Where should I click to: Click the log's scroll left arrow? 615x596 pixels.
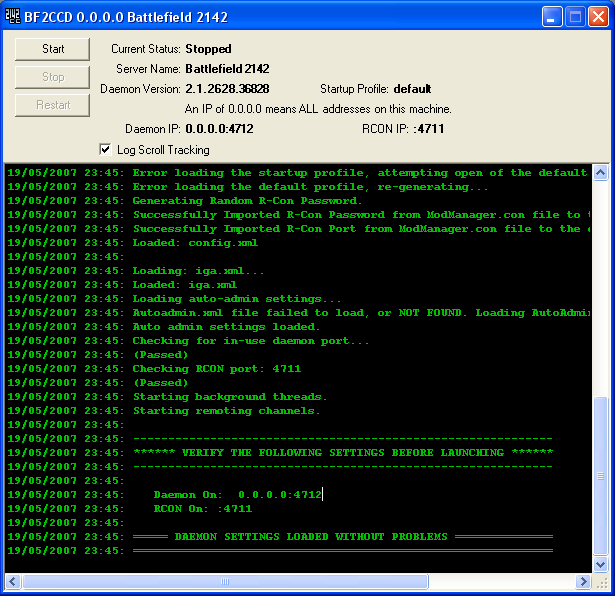(13, 581)
